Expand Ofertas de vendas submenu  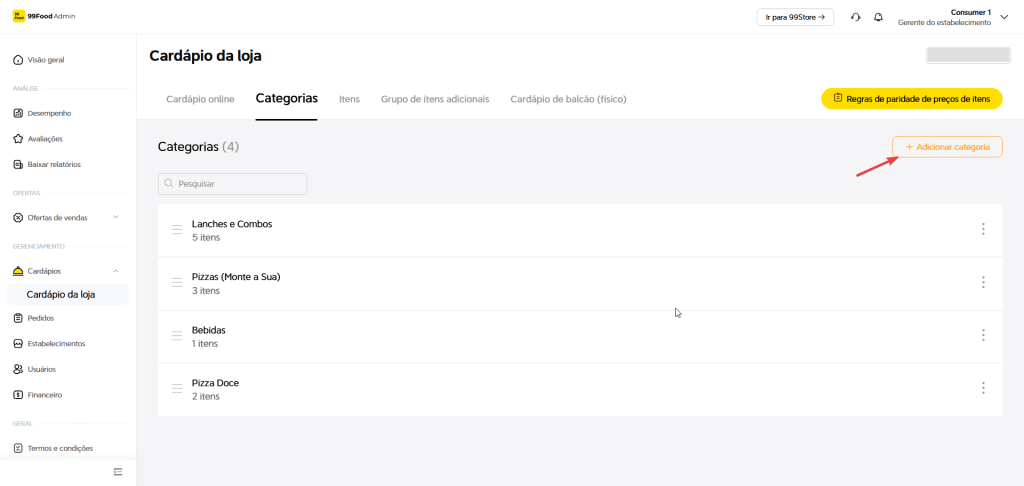click(115, 217)
